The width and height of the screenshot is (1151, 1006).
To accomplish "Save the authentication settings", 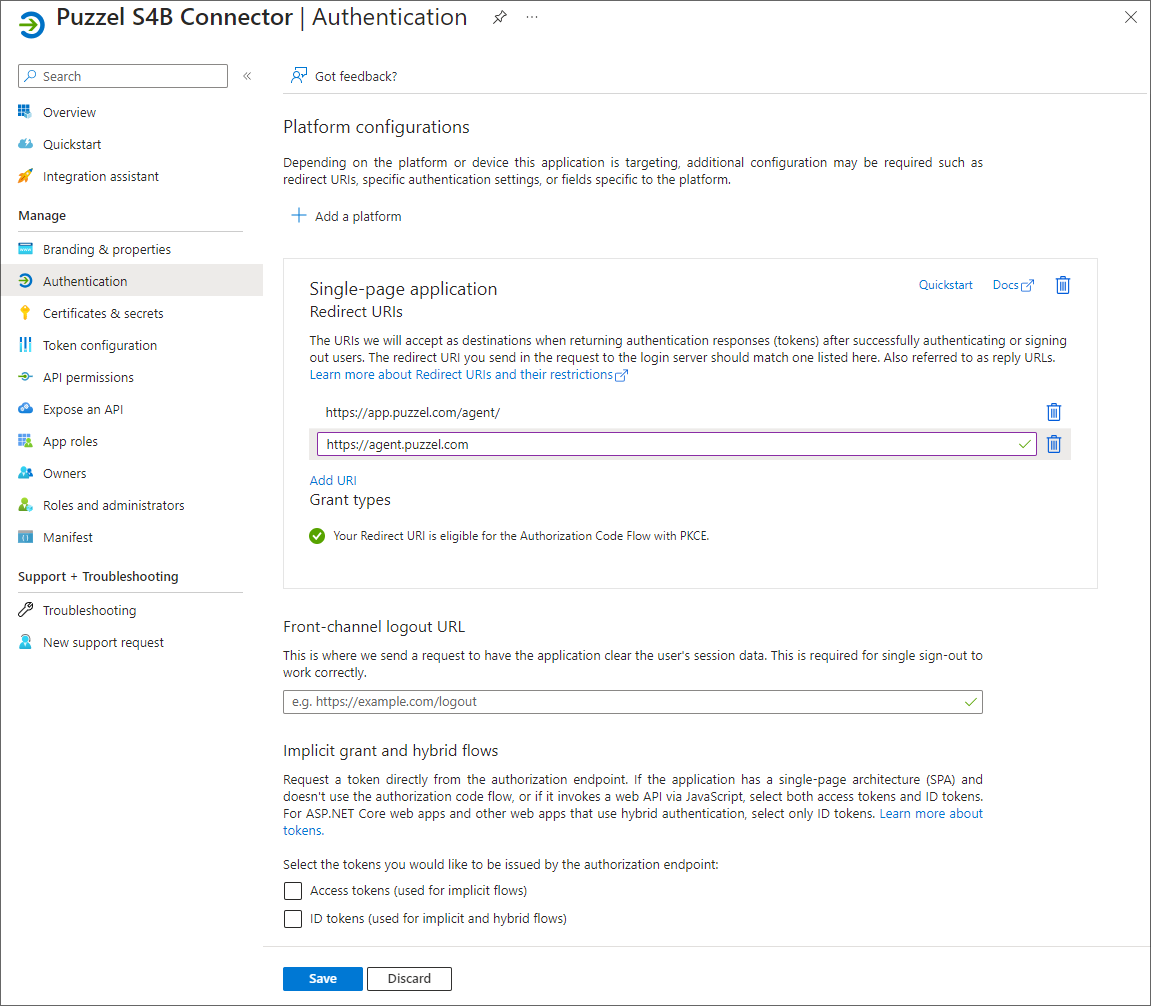I will [322, 979].
